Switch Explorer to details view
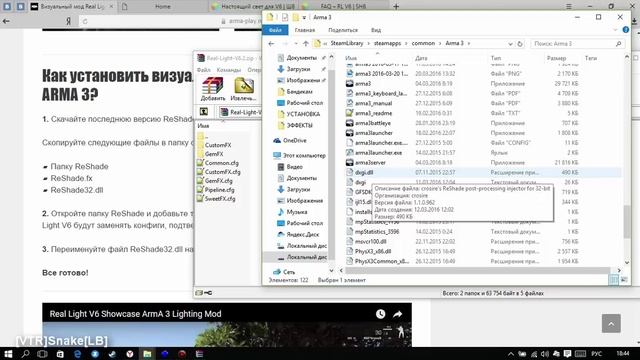Image resolution: width=640 pixels, height=360 pixels. pyautogui.click(x=613, y=280)
